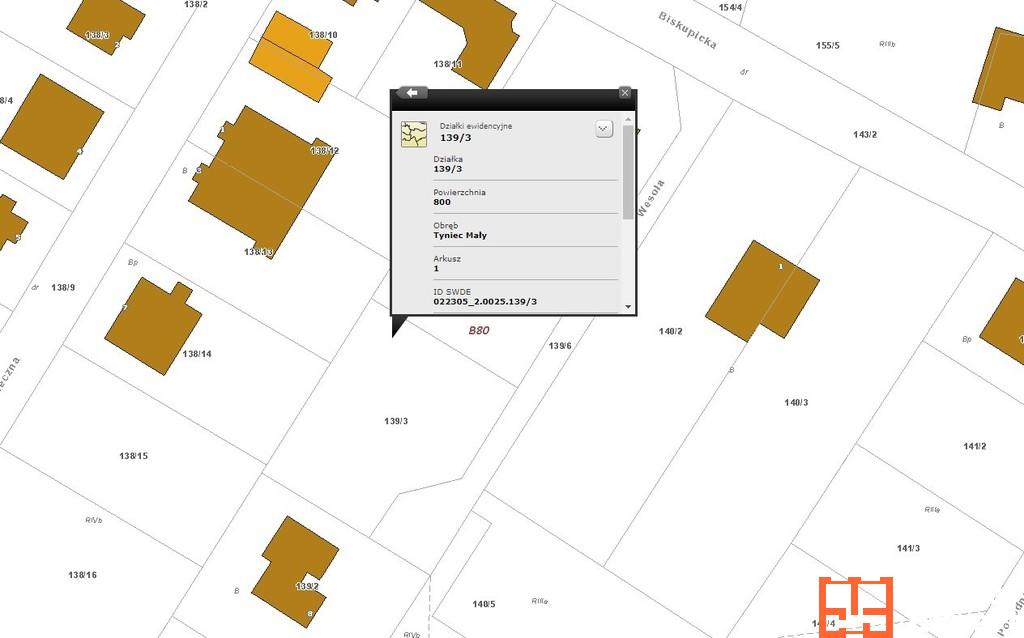Click parcel label 143/2 on the map
Screen dimensions: 1024x638
pyautogui.click(x=865, y=135)
